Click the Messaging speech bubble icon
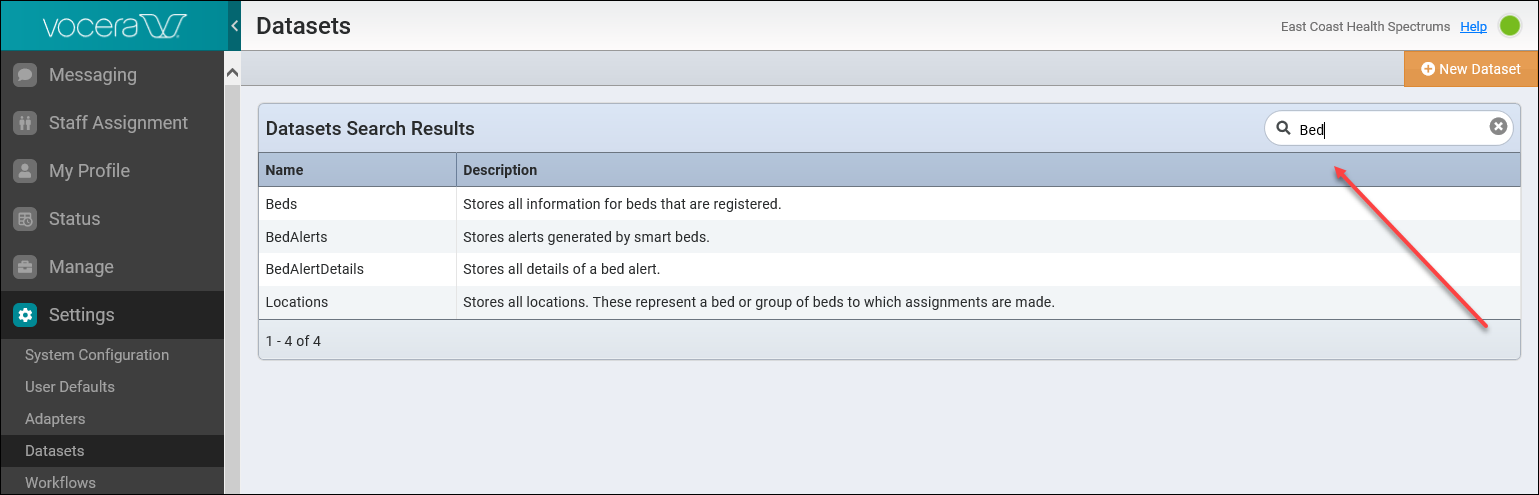 point(25,75)
